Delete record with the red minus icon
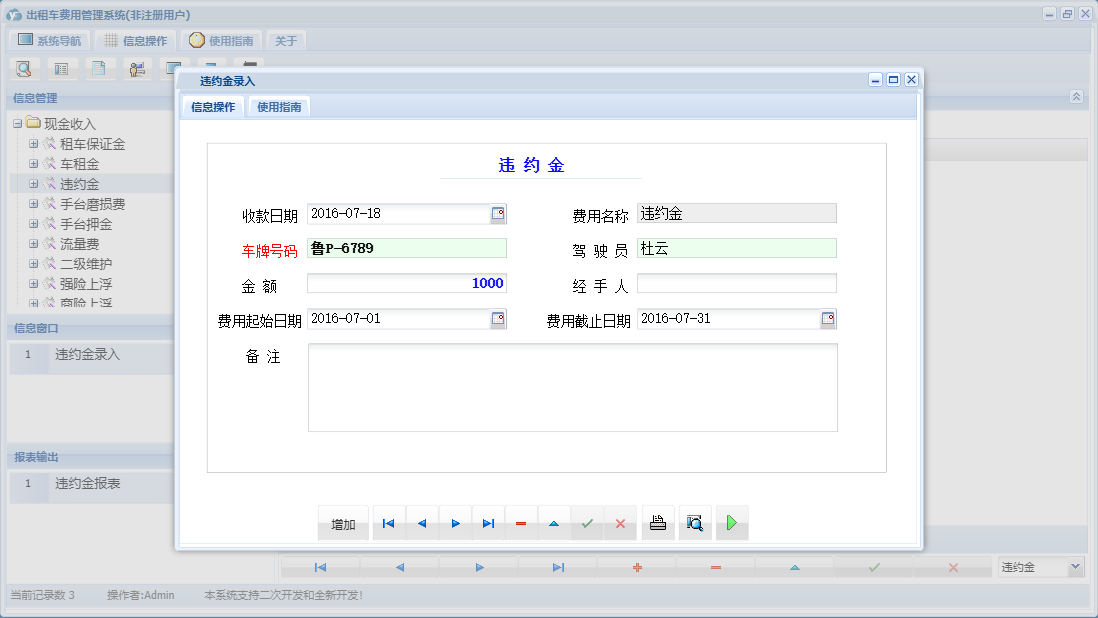This screenshot has height=618, width=1098. [x=521, y=522]
